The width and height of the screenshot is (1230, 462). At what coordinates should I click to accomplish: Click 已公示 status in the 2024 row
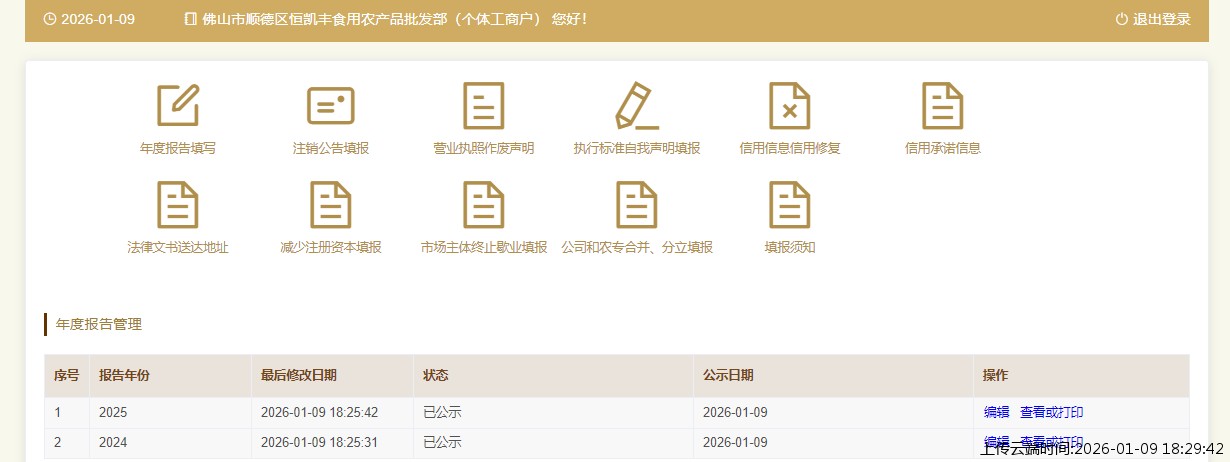tap(442, 442)
